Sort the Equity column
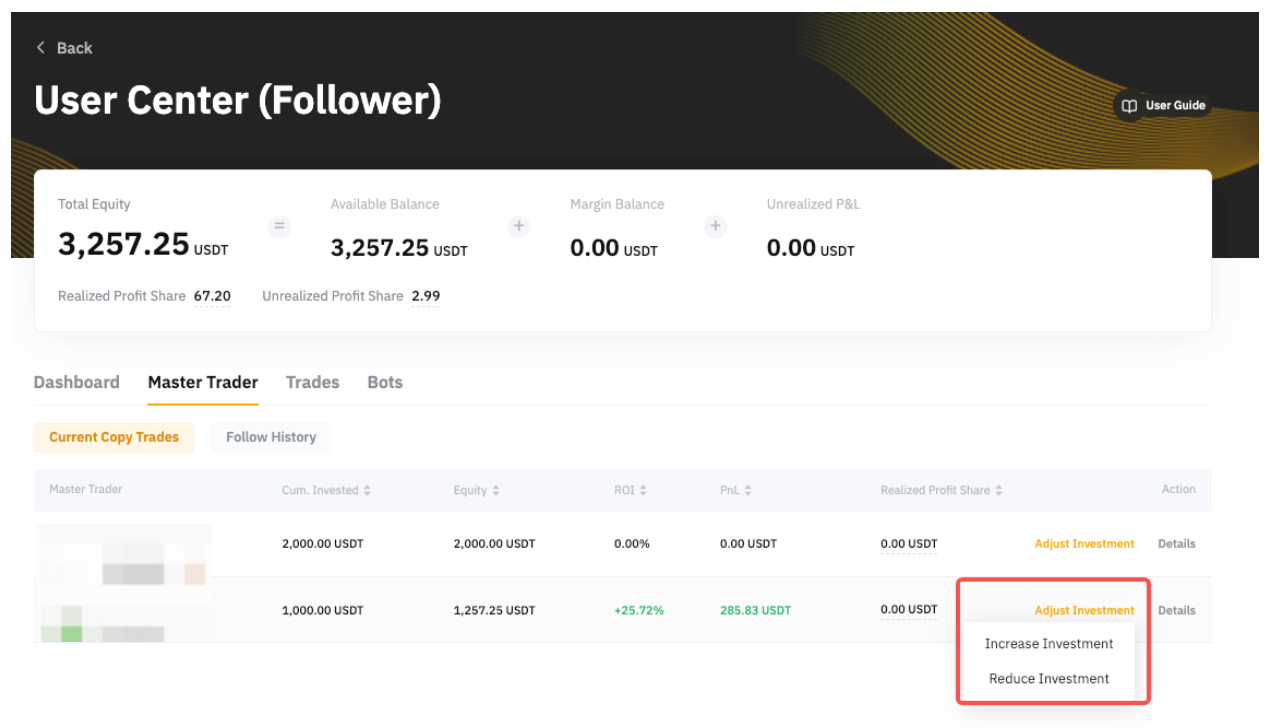 tap(496, 491)
